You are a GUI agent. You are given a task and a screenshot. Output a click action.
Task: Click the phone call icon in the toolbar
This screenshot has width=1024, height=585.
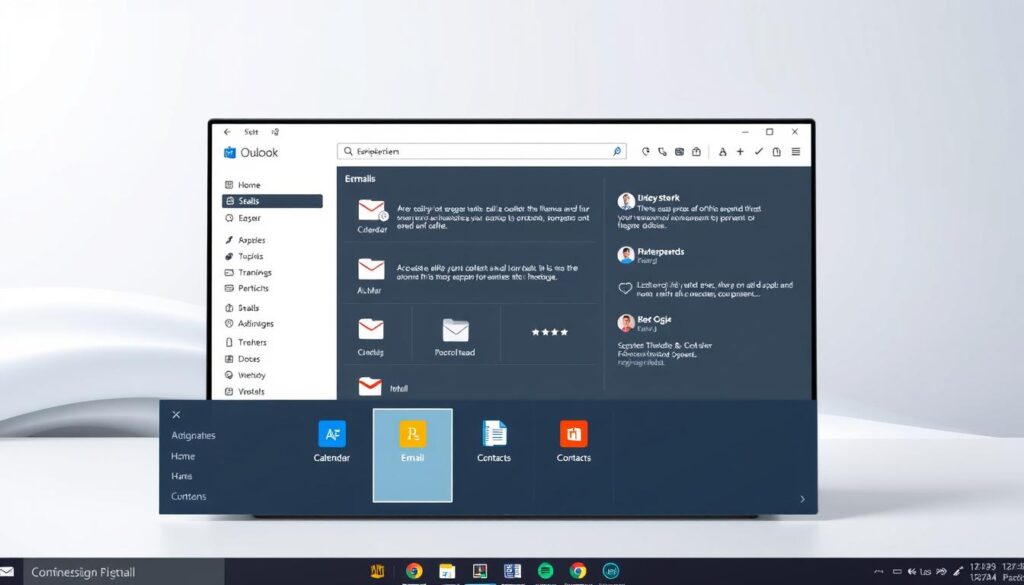(662, 151)
